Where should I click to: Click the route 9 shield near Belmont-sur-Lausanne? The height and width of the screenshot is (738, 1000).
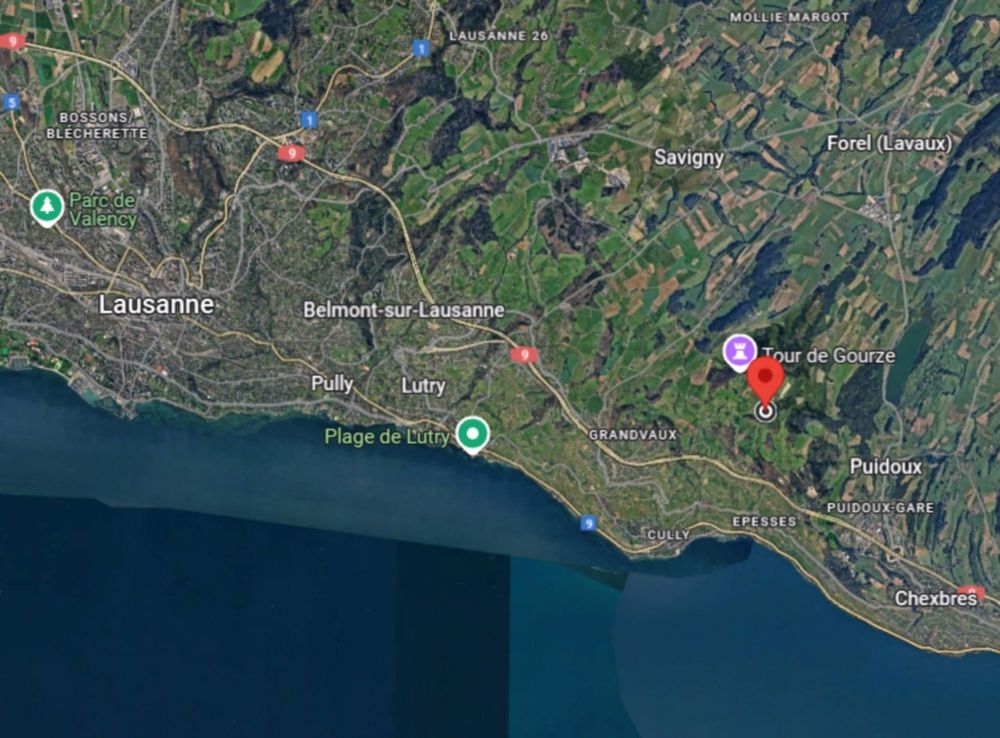tap(524, 355)
